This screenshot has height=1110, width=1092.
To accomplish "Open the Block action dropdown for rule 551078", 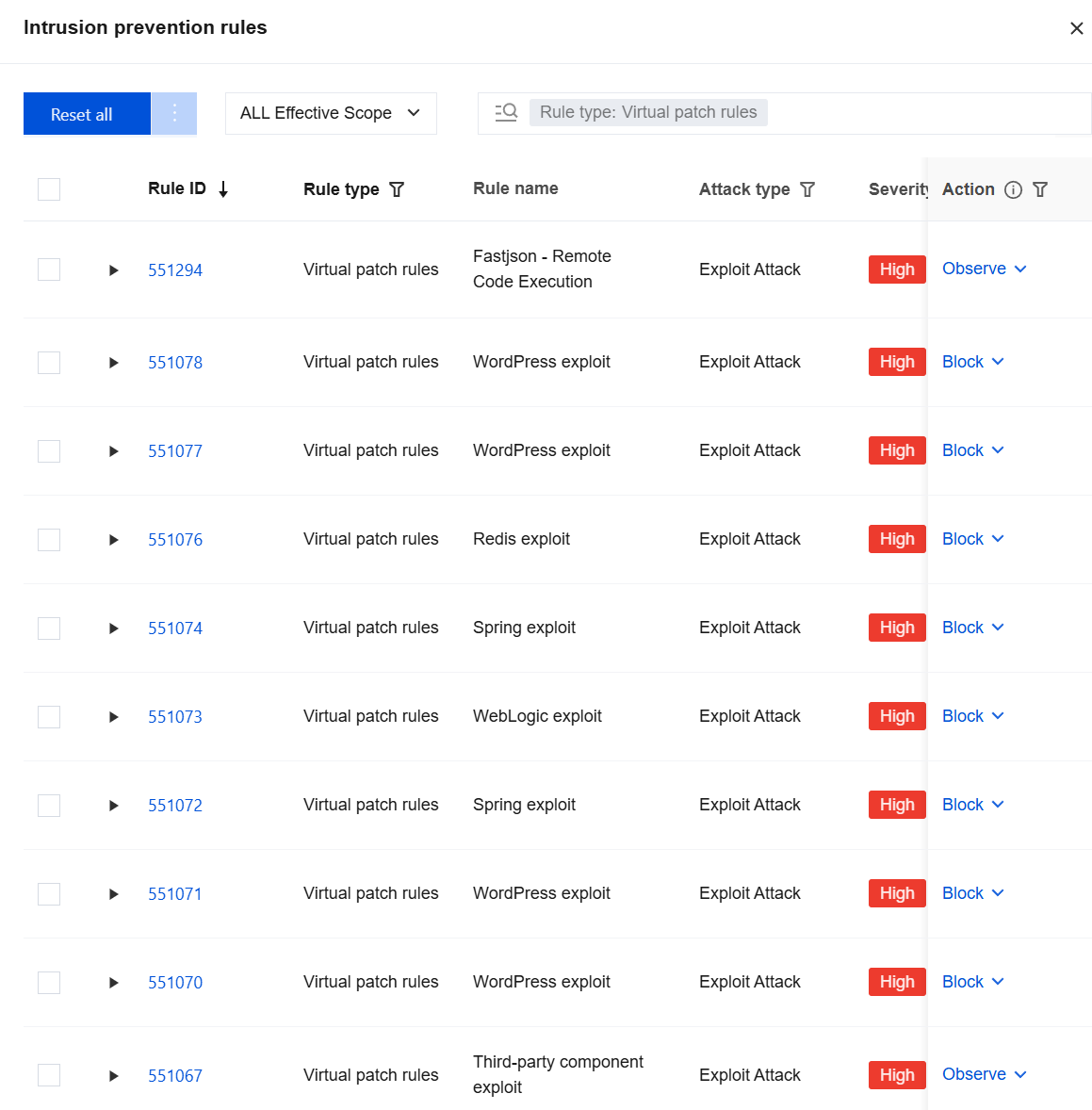I will coord(973,362).
